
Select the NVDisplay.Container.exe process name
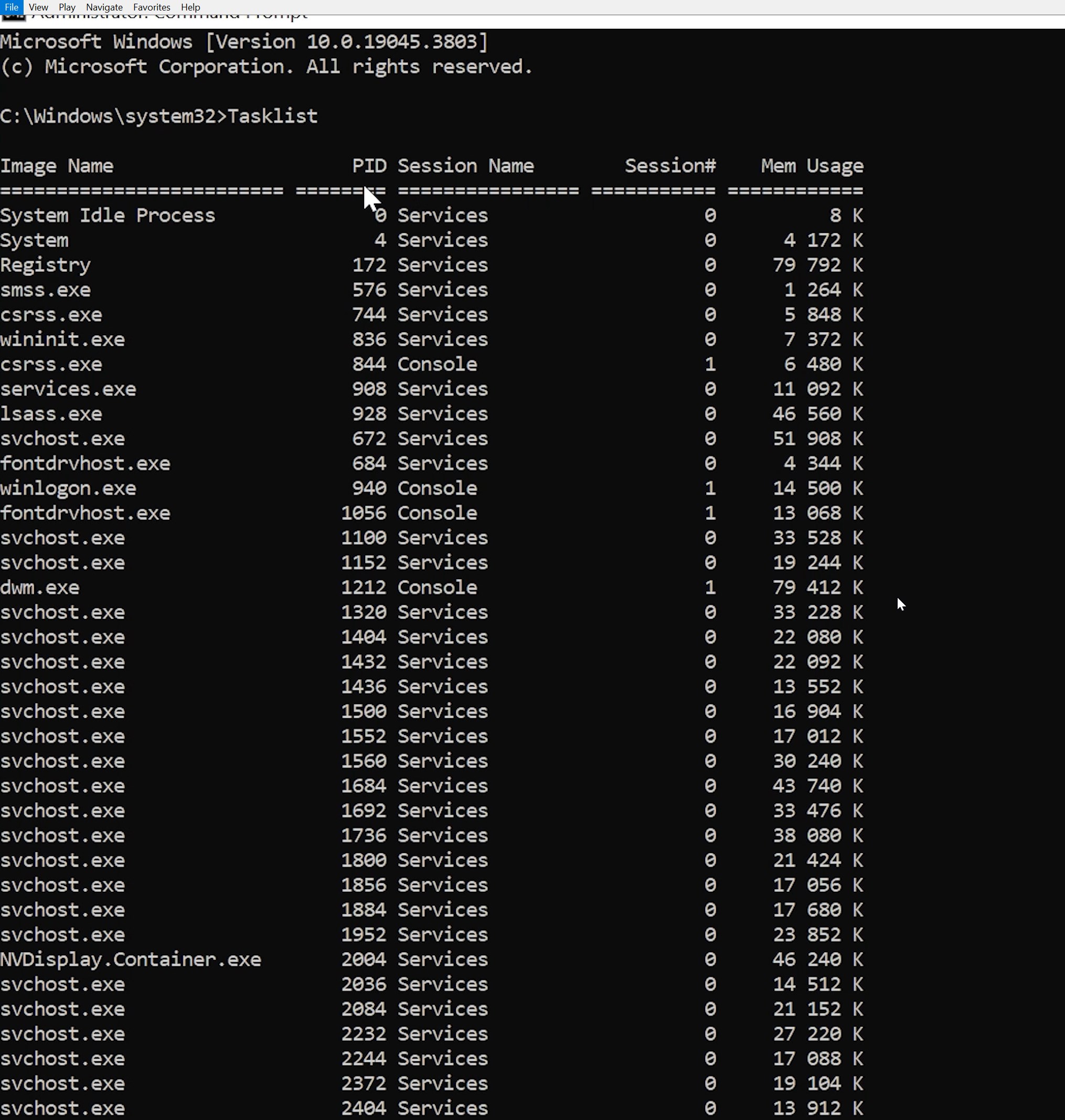(x=131, y=959)
